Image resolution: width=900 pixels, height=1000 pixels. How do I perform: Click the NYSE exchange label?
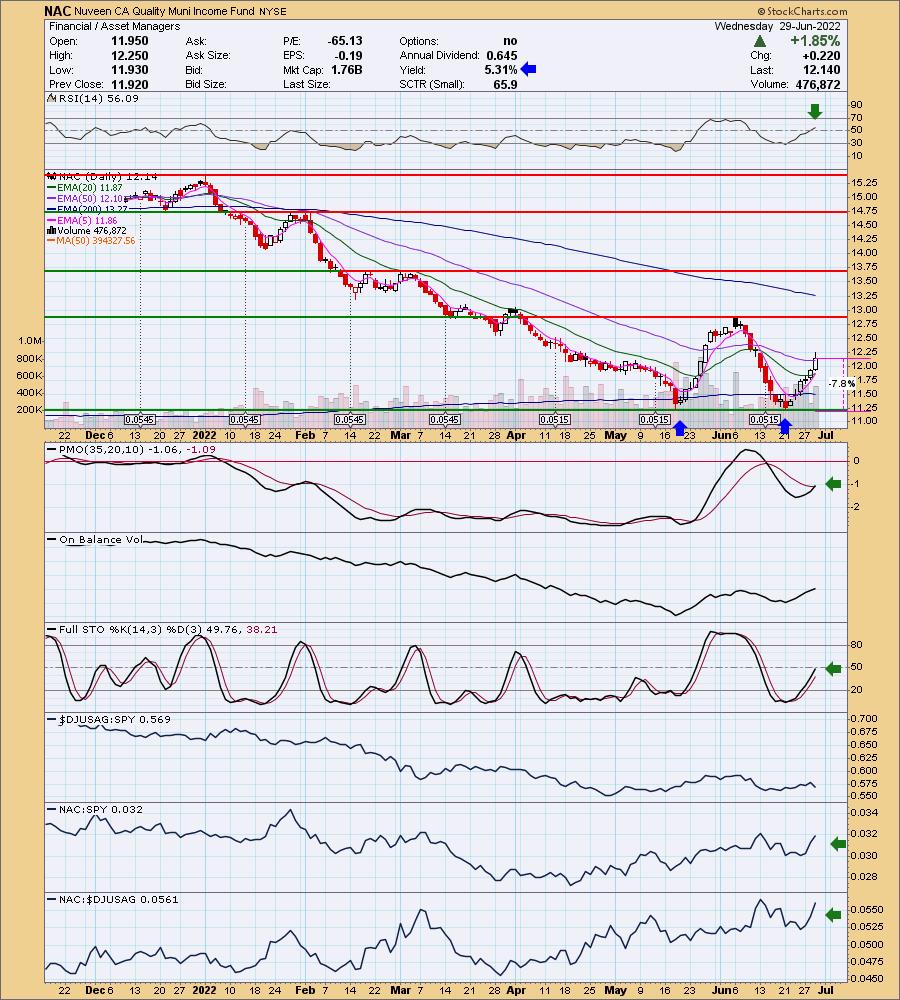(x=272, y=11)
